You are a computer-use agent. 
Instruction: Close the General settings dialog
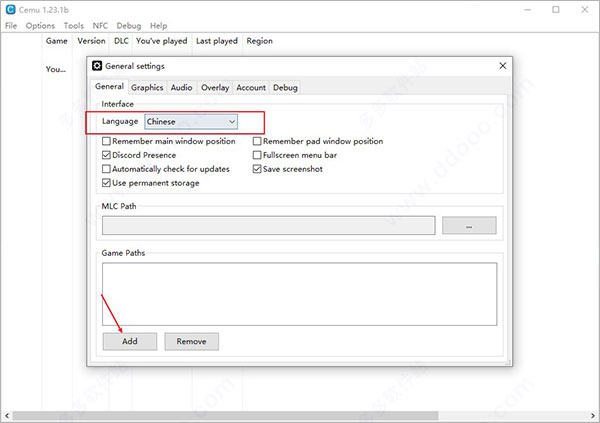pos(503,66)
